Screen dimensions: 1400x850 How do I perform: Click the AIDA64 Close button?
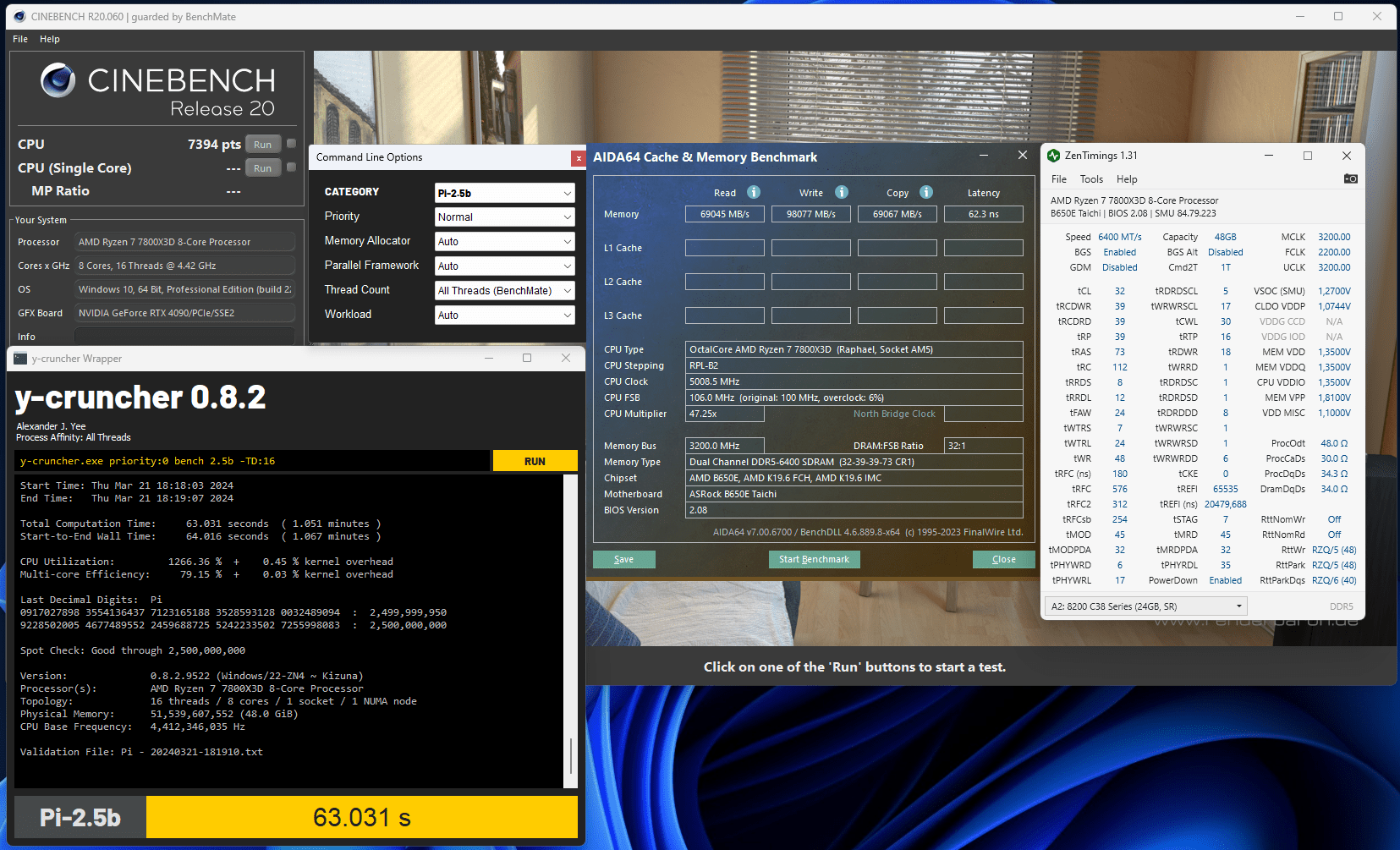(x=1003, y=559)
